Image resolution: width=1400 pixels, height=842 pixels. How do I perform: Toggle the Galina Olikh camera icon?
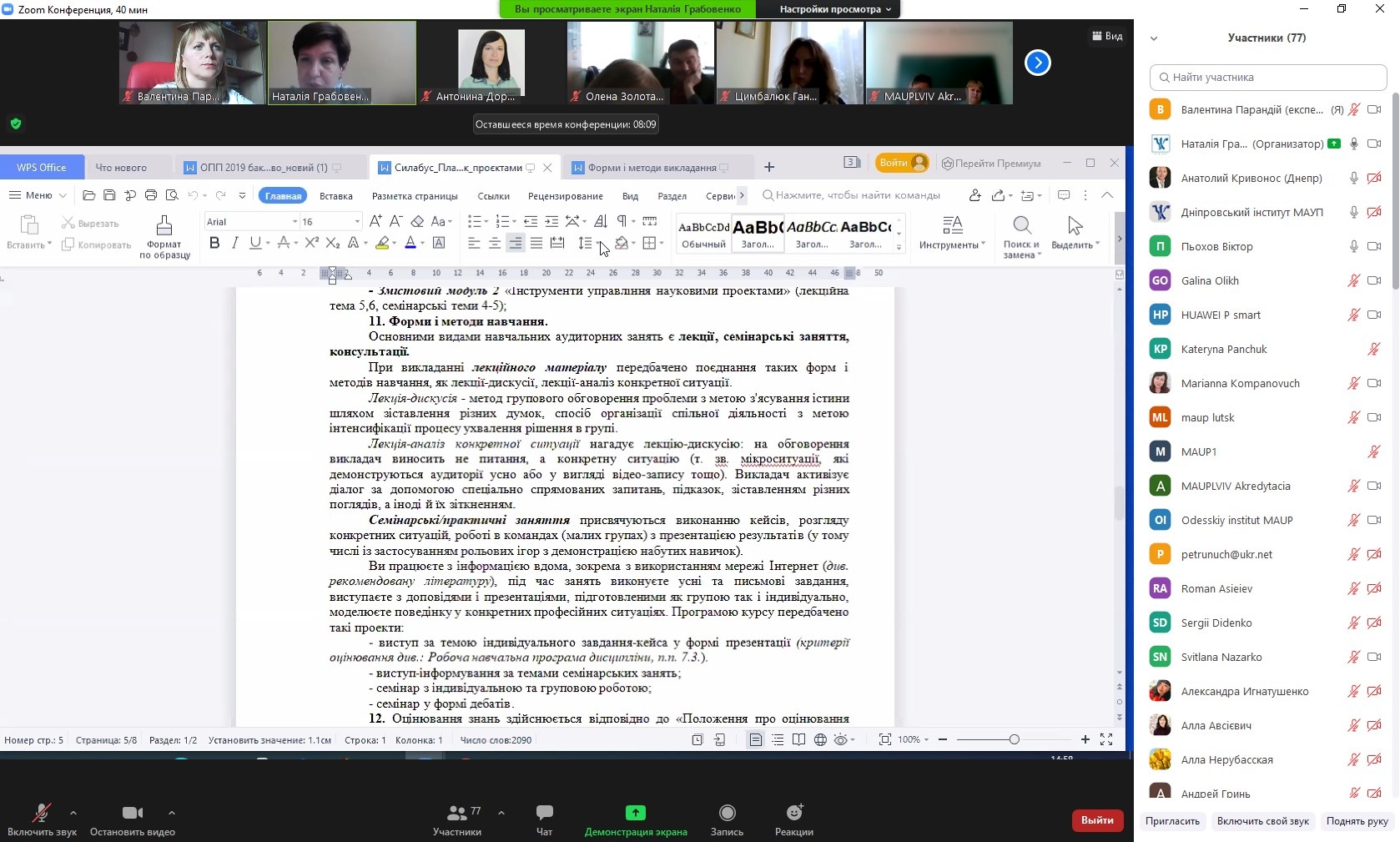1374,280
